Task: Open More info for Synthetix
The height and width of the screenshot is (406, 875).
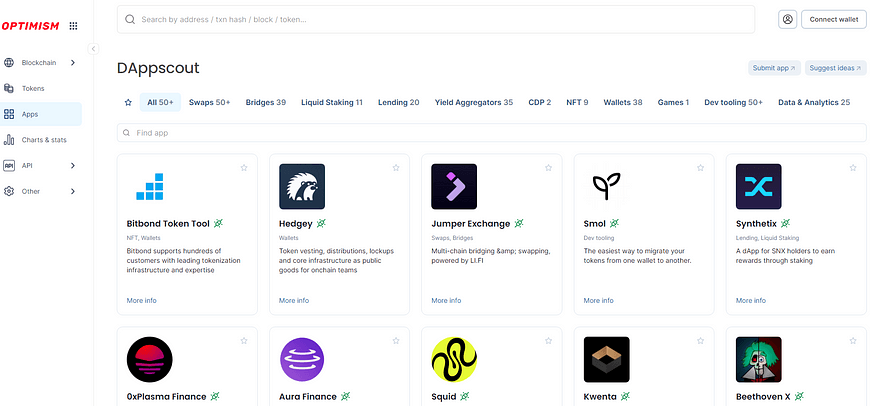Action: [751, 301]
